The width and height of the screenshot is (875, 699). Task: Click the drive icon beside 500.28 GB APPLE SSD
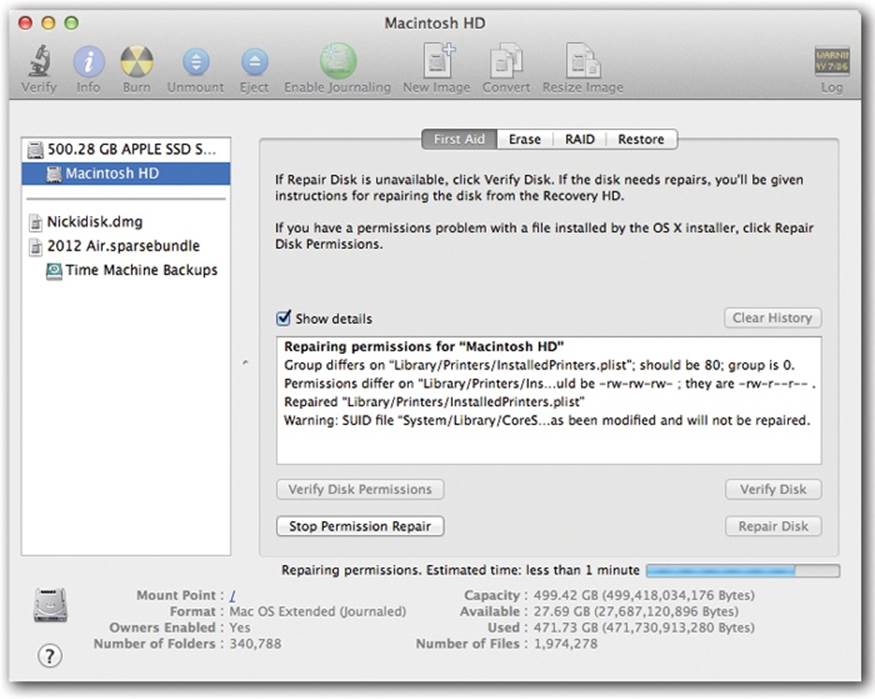click(x=35, y=150)
